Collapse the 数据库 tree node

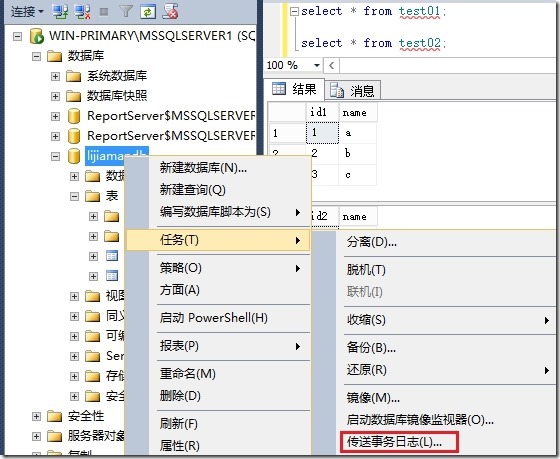pyautogui.click(x=36, y=56)
